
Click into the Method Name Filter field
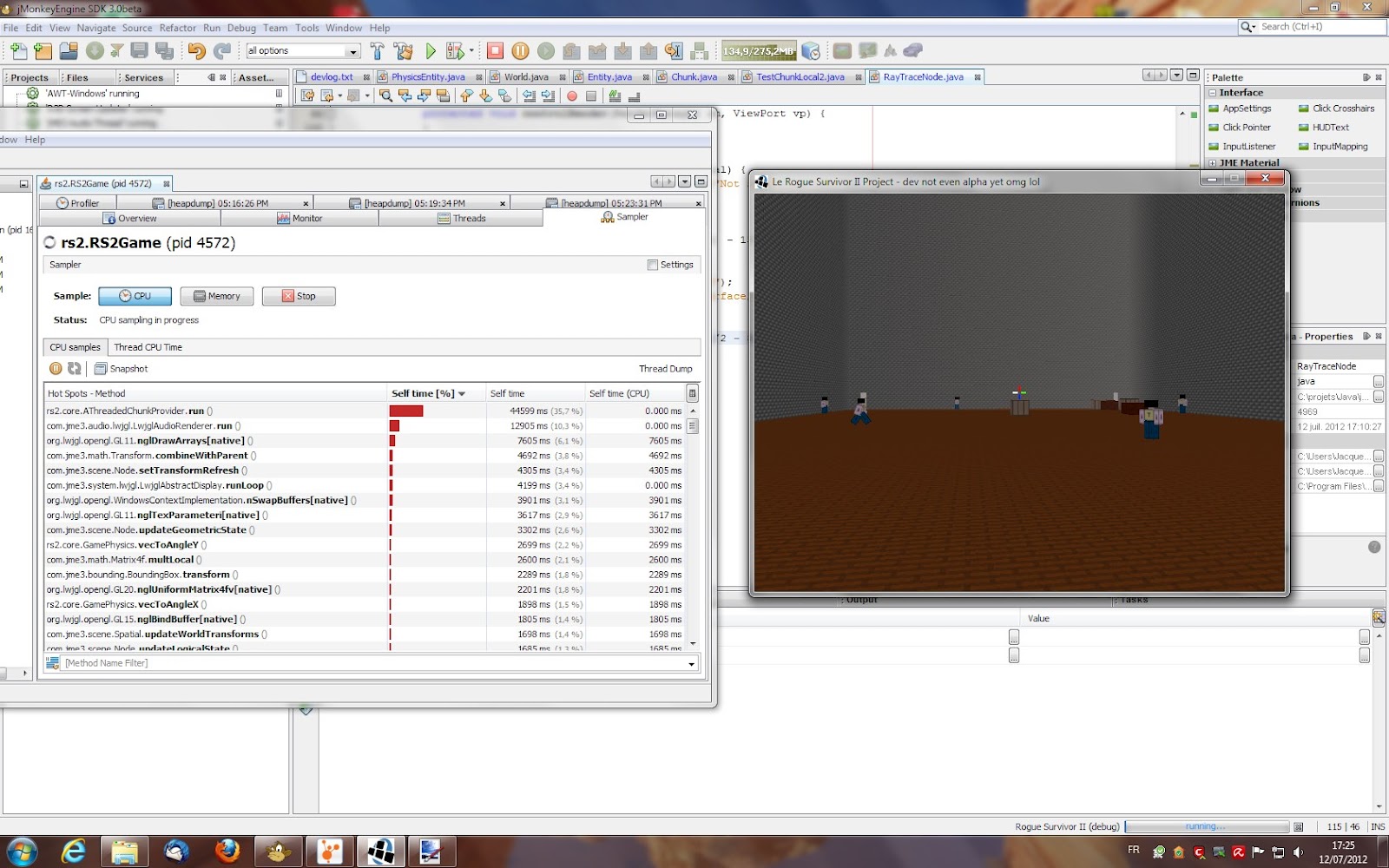(x=373, y=663)
